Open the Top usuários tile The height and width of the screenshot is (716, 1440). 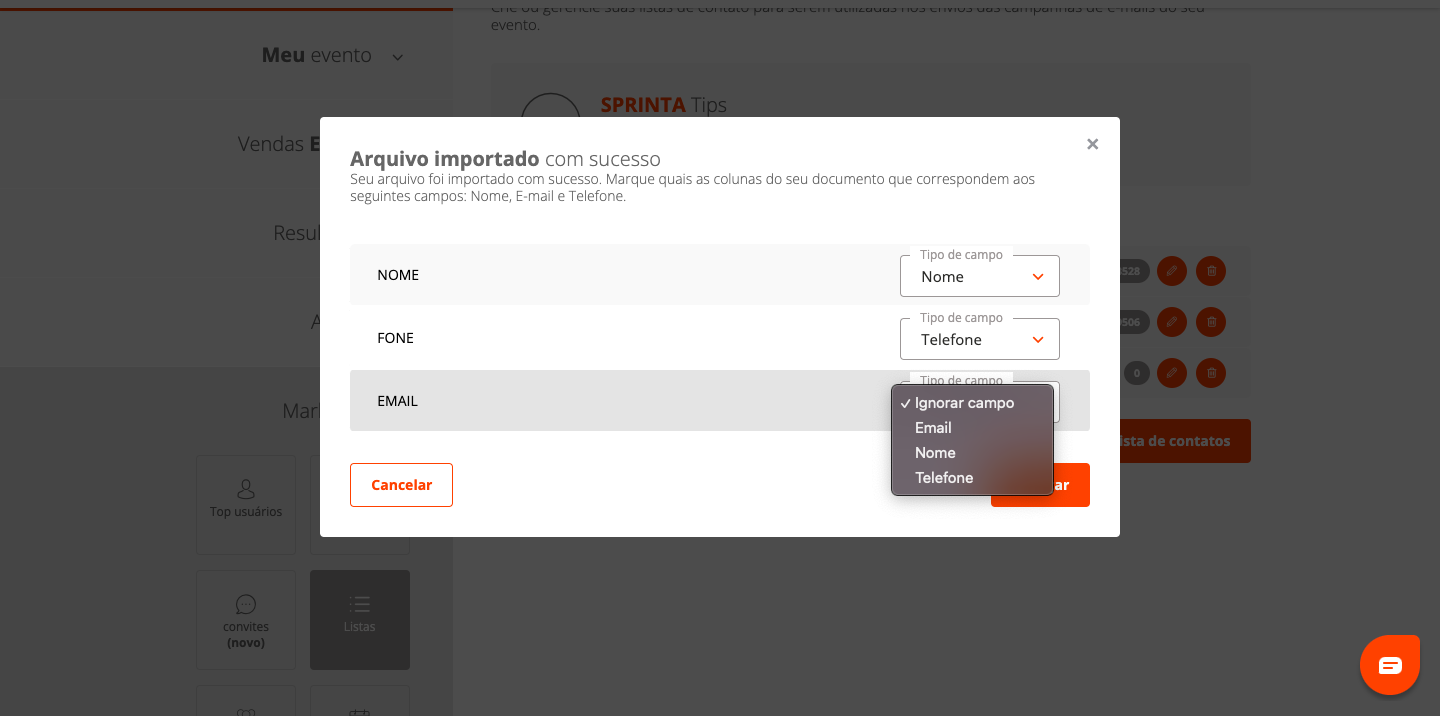tap(246, 505)
